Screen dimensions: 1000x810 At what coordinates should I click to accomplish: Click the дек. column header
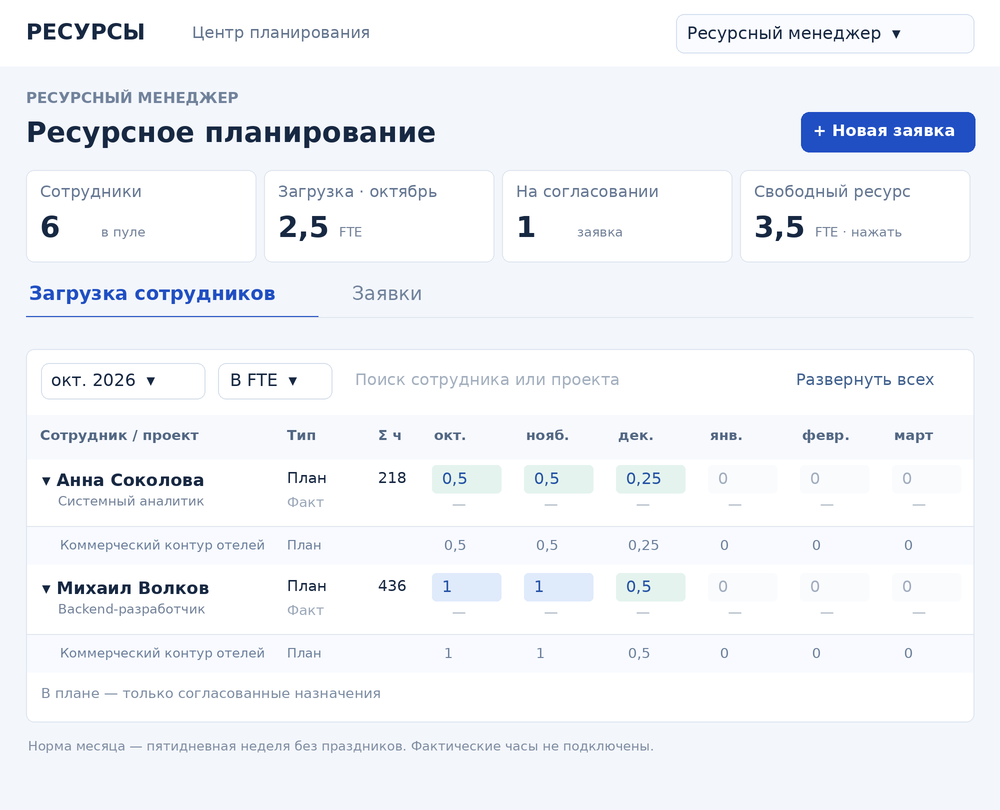tap(635, 436)
